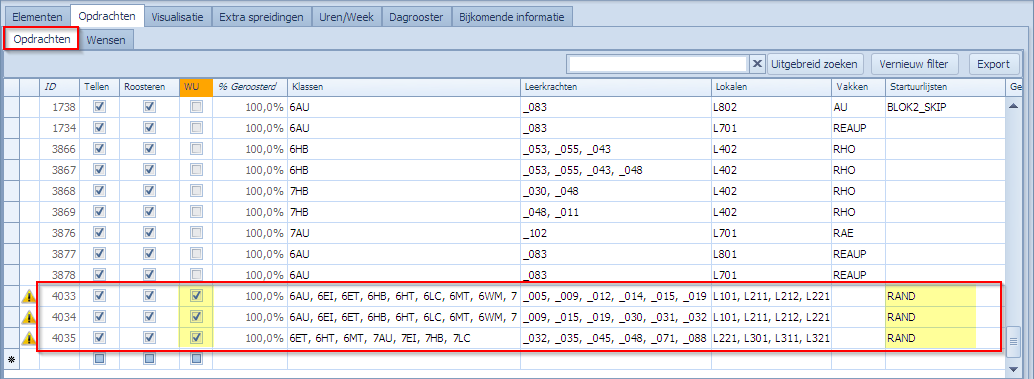The height and width of the screenshot is (379, 1034).
Task: Toggle Roosteren checkbox for row 1734
Action: (149, 128)
